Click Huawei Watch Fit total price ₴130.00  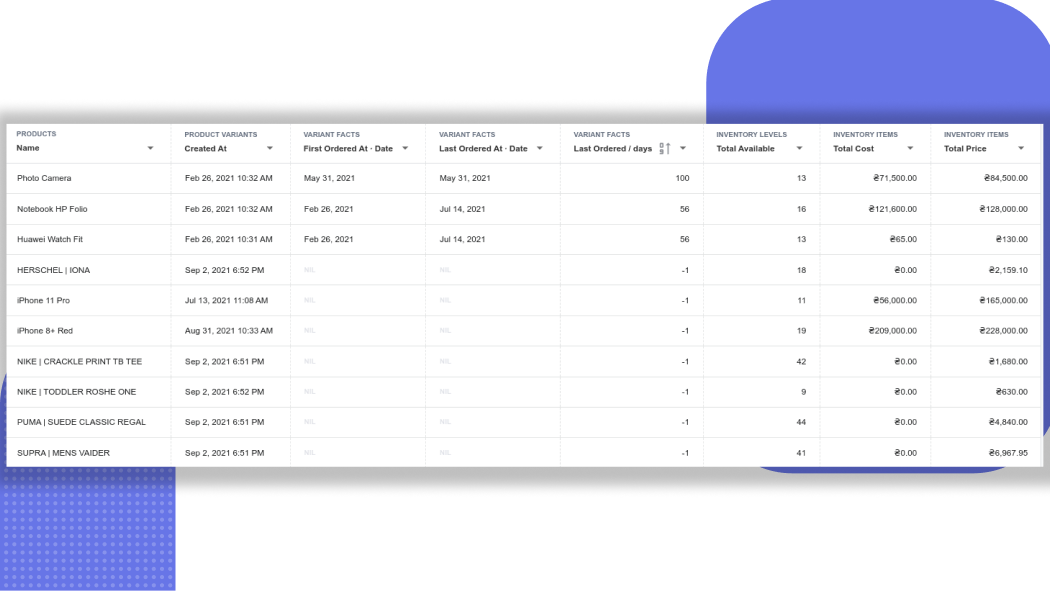tap(1011, 239)
